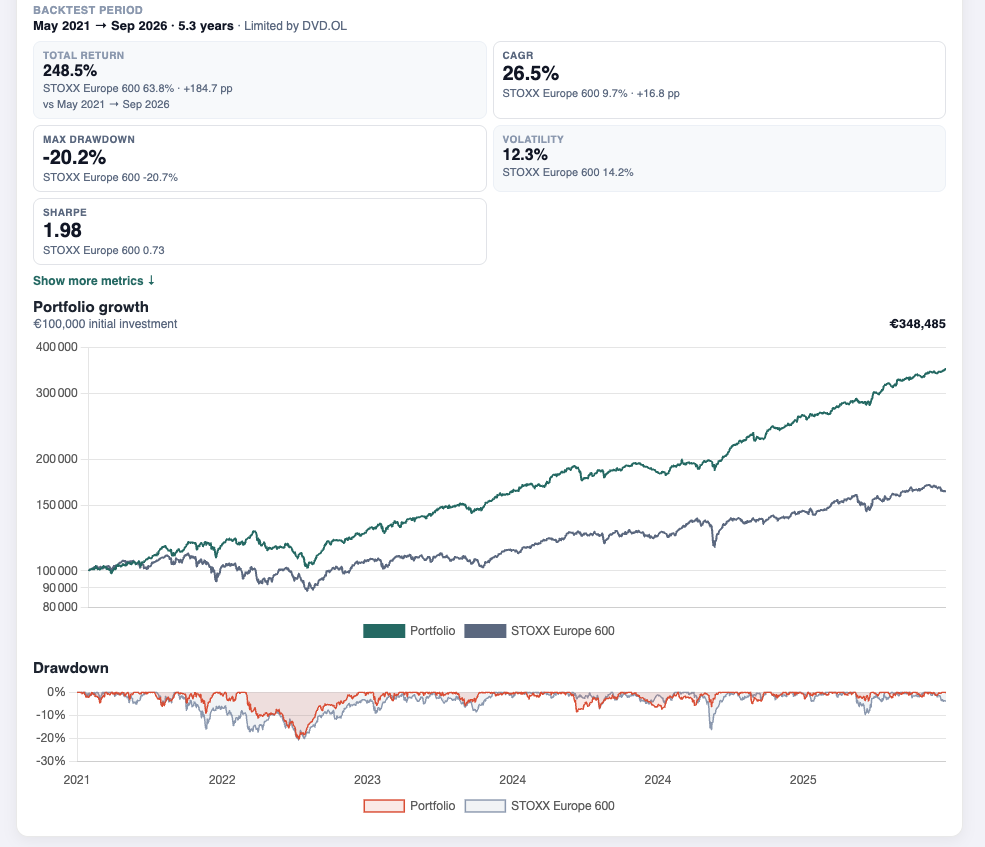The image size is (985, 847).
Task: Click '€100,000 initial investment' subtitle
Action: coord(106,324)
